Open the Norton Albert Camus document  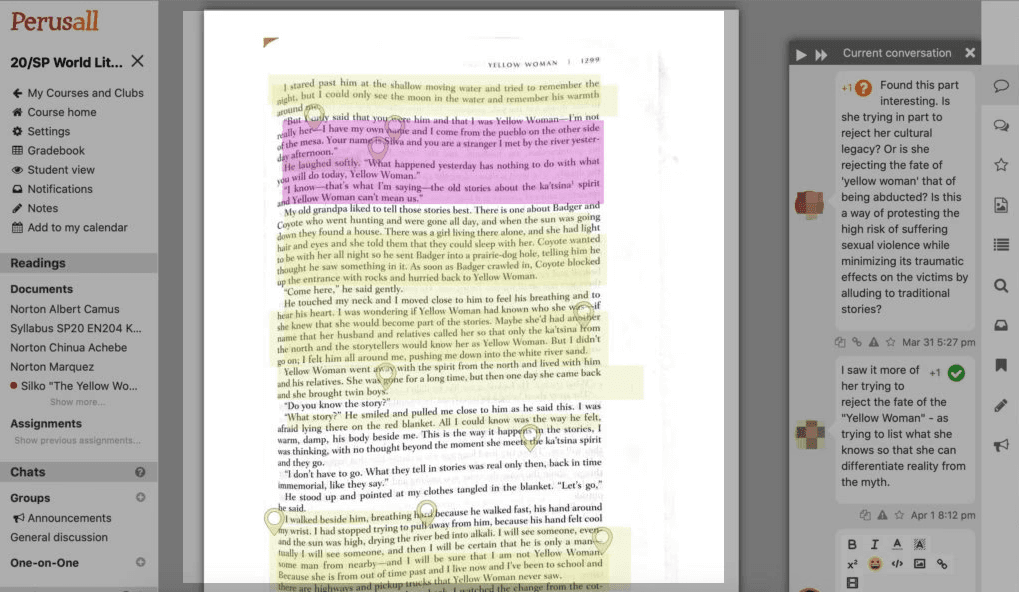pyautogui.click(x=65, y=309)
